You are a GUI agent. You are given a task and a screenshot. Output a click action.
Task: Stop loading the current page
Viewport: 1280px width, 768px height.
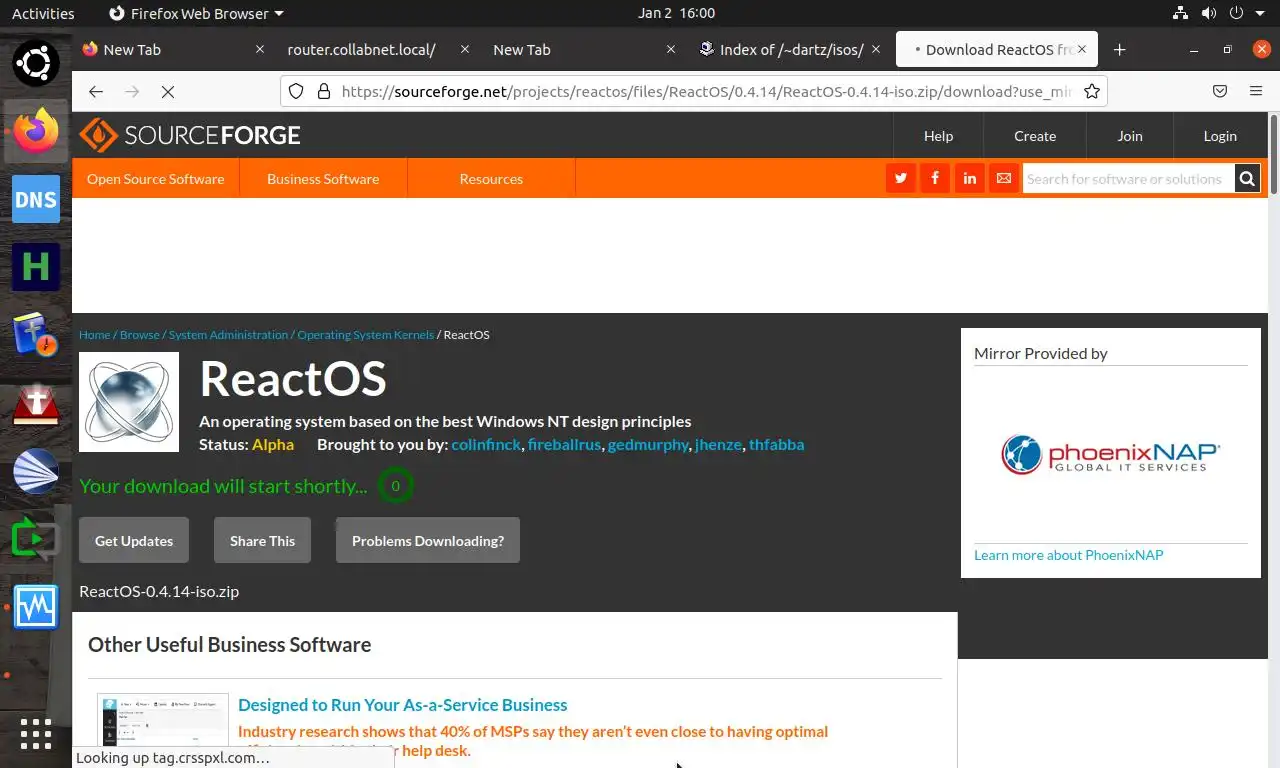[x=168, y=91]
